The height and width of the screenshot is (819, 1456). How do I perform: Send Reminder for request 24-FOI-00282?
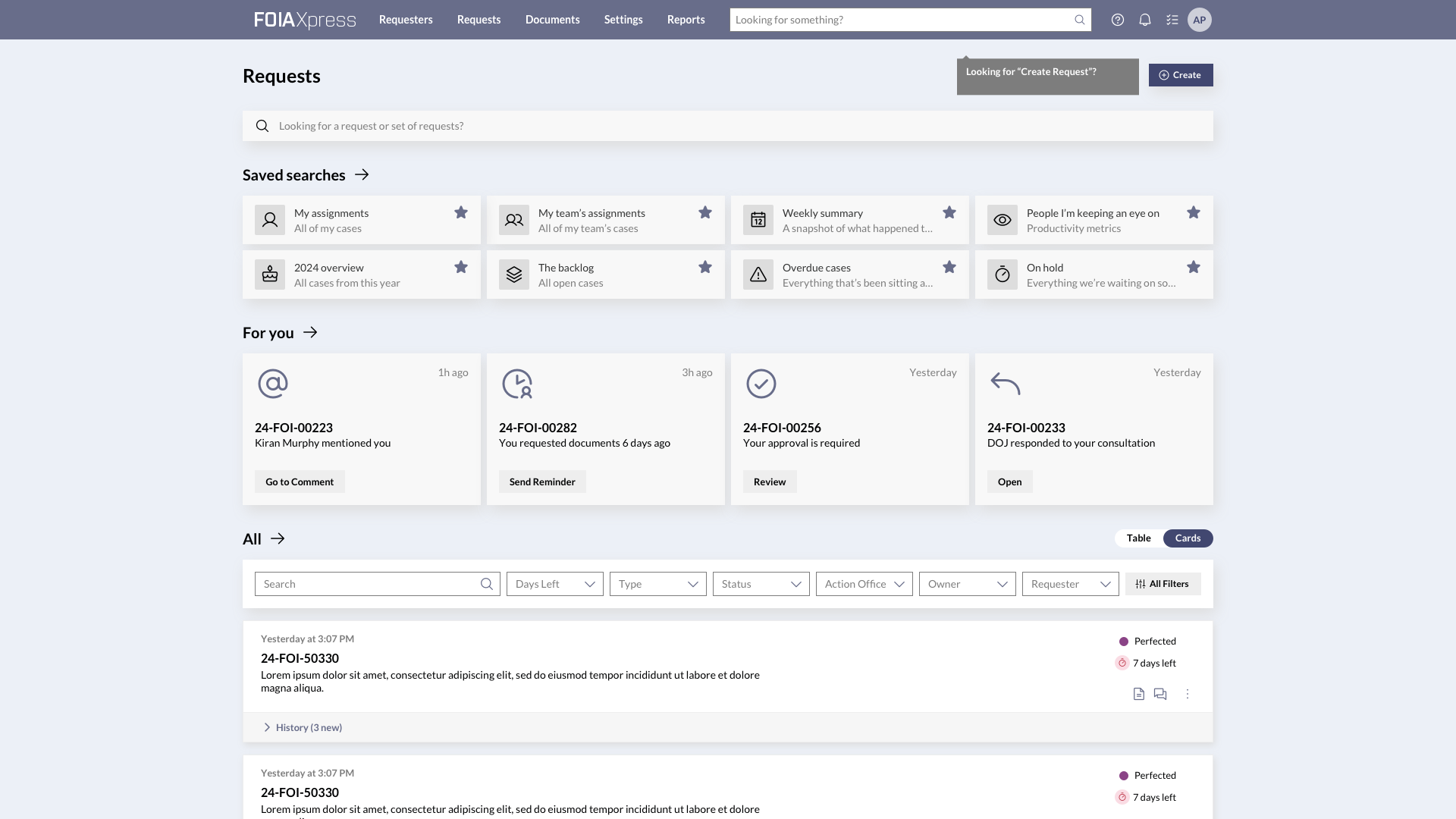point(542,482)
